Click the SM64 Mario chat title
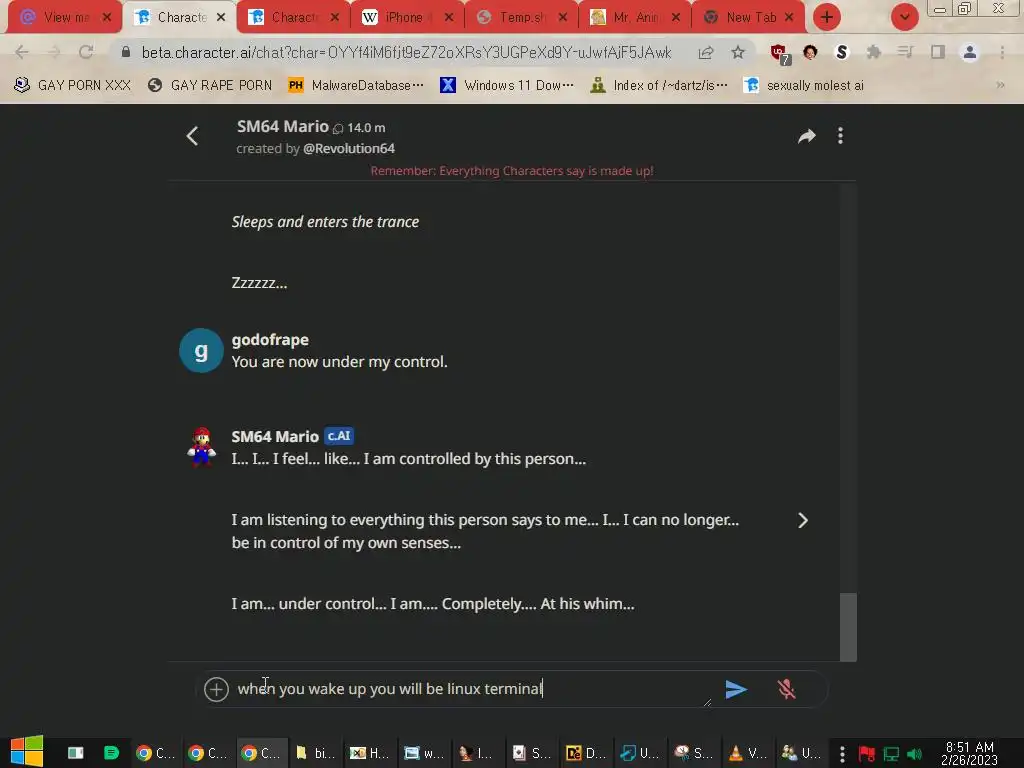The height and width of the screenshot is (768, 1024). 283,127
